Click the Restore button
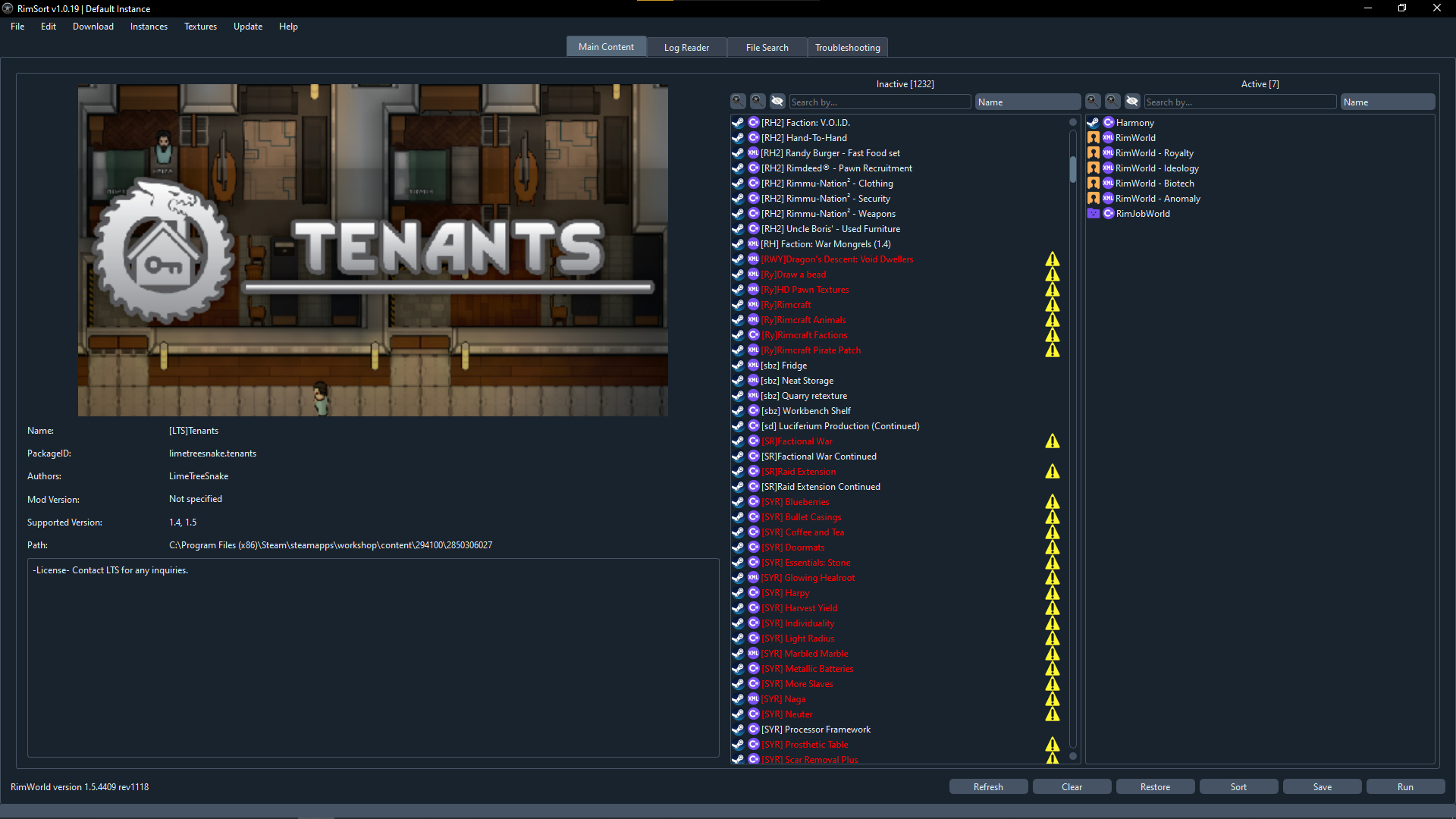The width and height of the screenshot is (1456, 819). (x=1155, y=786)
